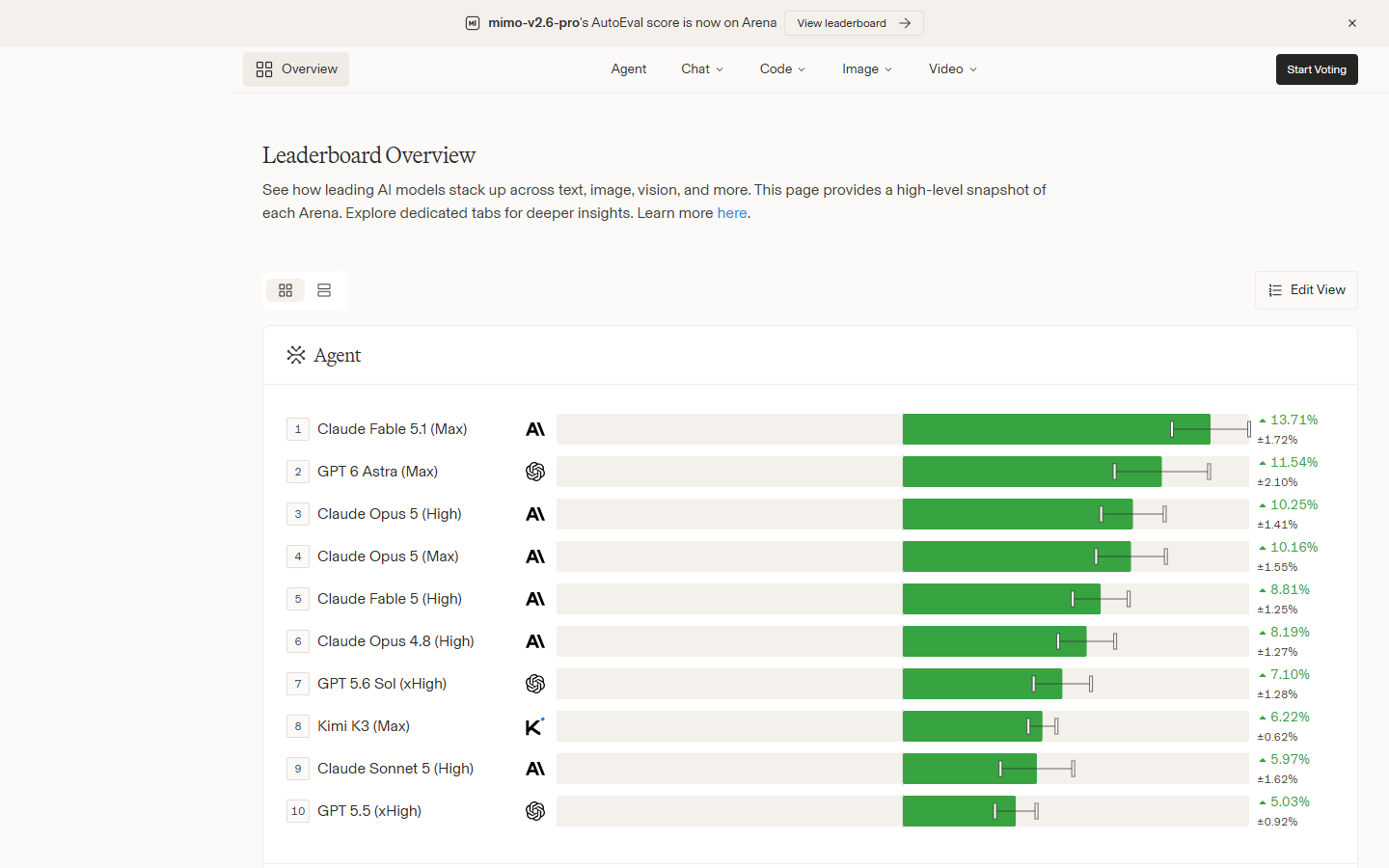
Task: Click OpenAI logo beside GPT 5.6 Sol (xHigh)
Action: click(535, 684)
